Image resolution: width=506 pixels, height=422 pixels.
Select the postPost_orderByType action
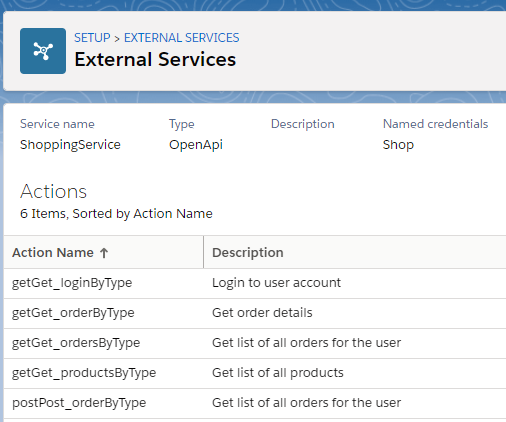79,403
